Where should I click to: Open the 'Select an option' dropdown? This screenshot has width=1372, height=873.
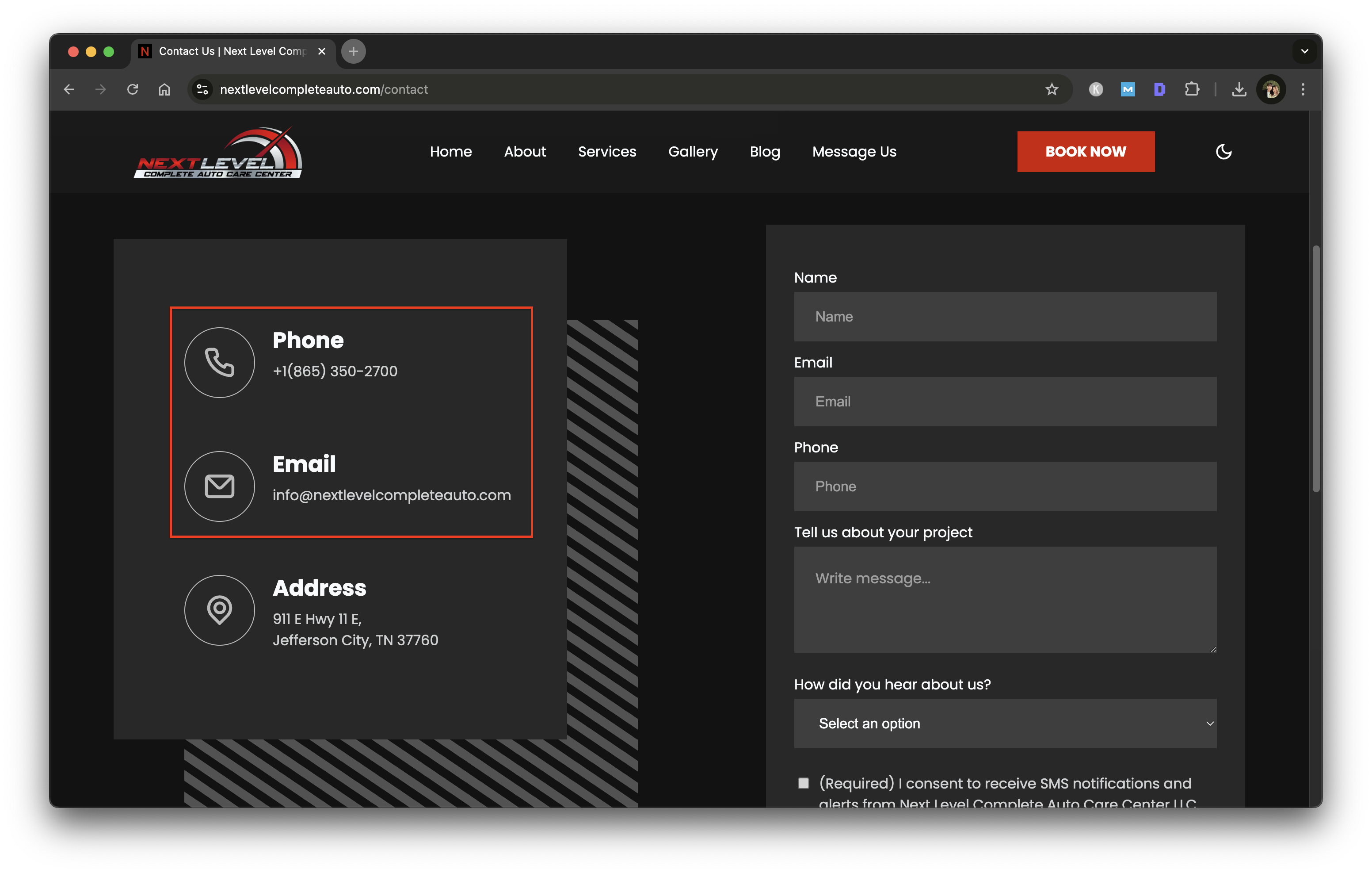click(x=1005, y=724)
